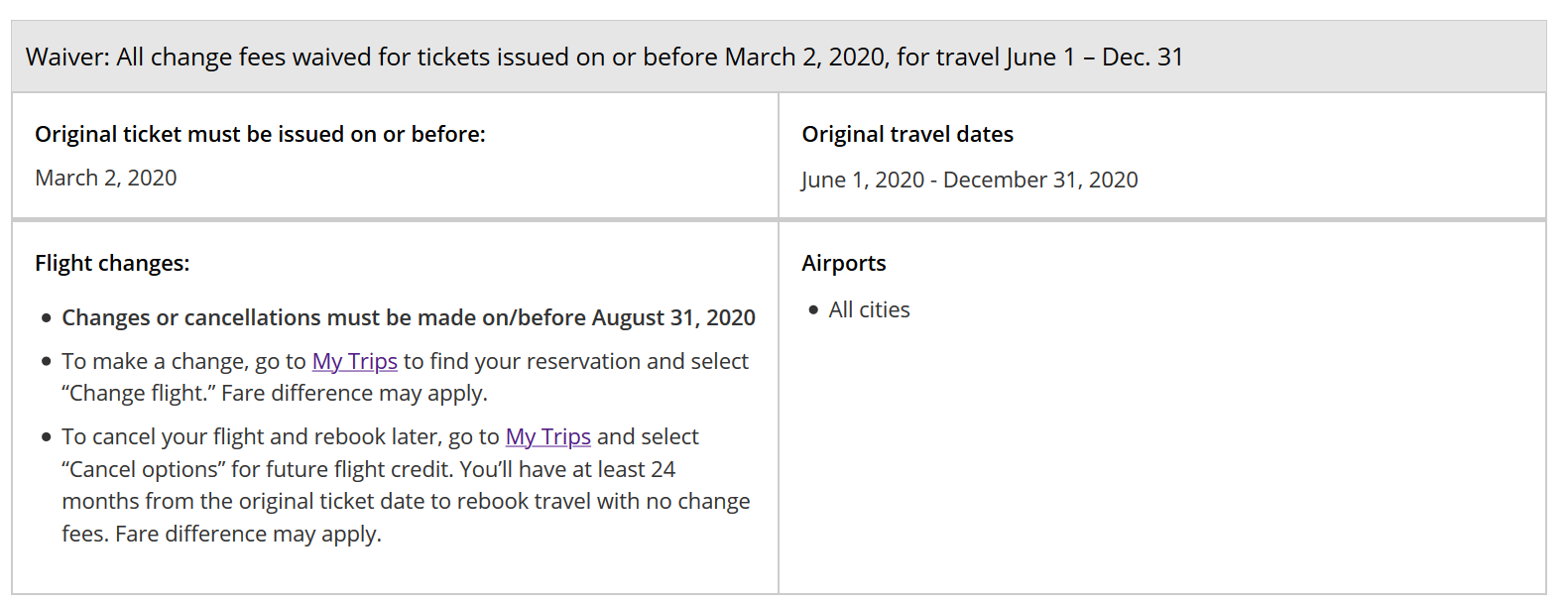Select the "Original ticket must be issued" heading
Viewport: 1568px width, 605px height.
[260, 135]
